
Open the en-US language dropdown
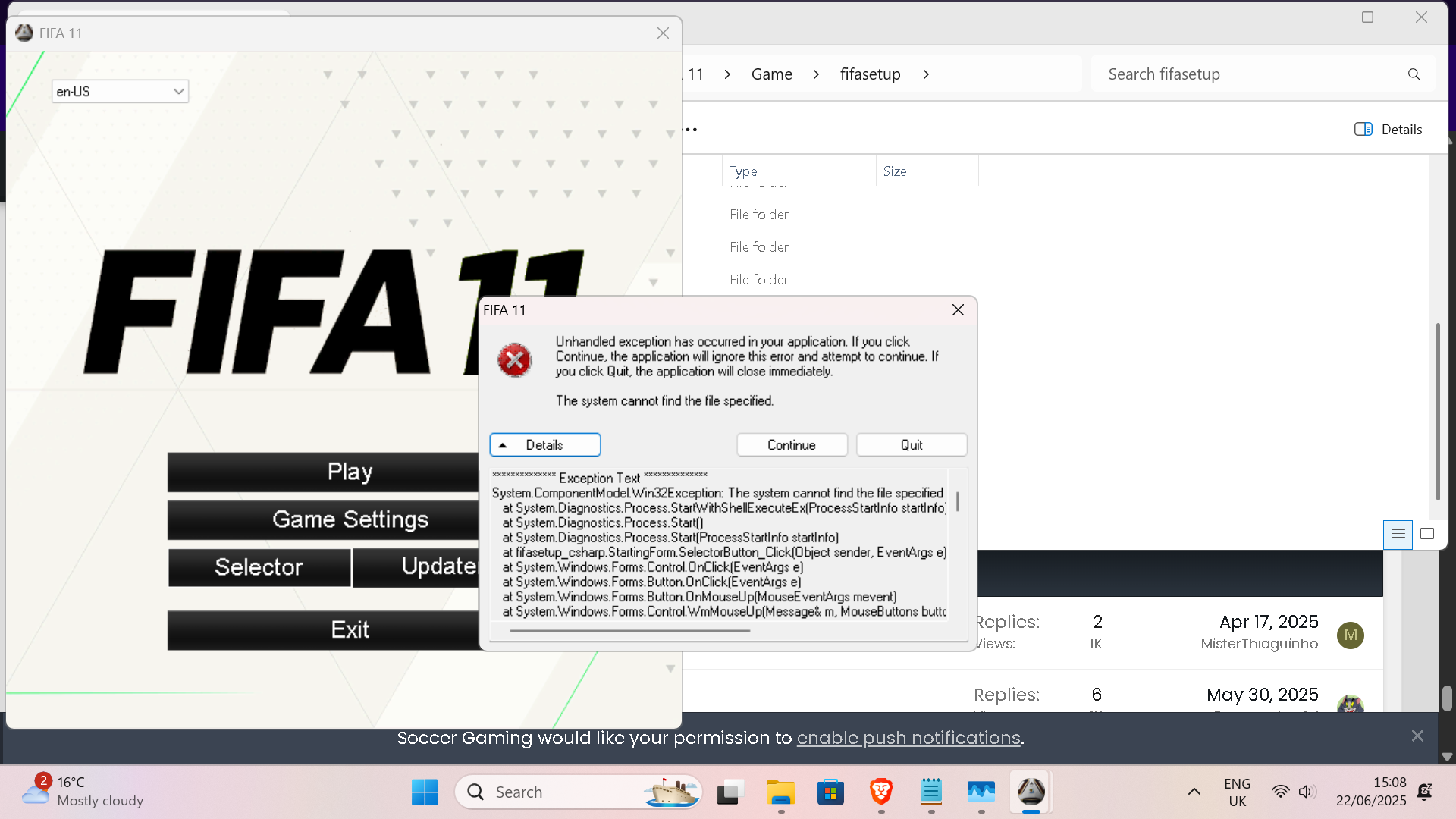(x=120, y=92)
